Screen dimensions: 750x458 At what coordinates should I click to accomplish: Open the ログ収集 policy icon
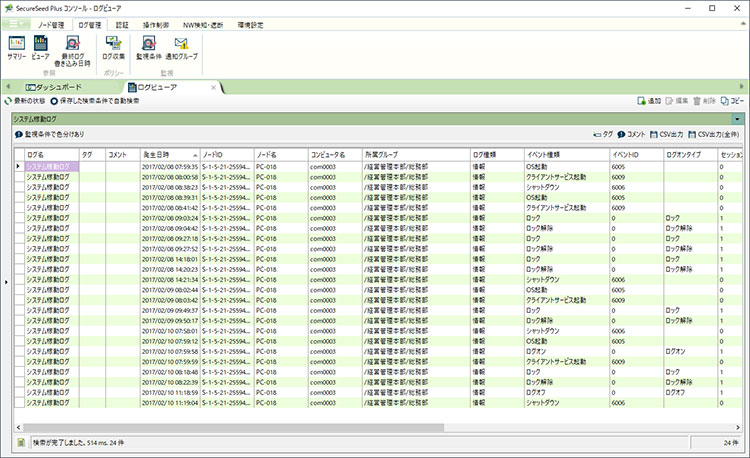pyautogui.click(x=113, y=48)
